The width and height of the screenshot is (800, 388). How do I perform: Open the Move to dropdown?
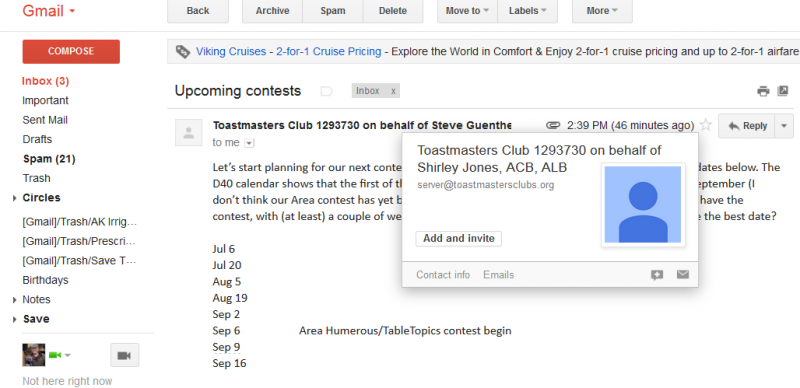pos(467,11)
